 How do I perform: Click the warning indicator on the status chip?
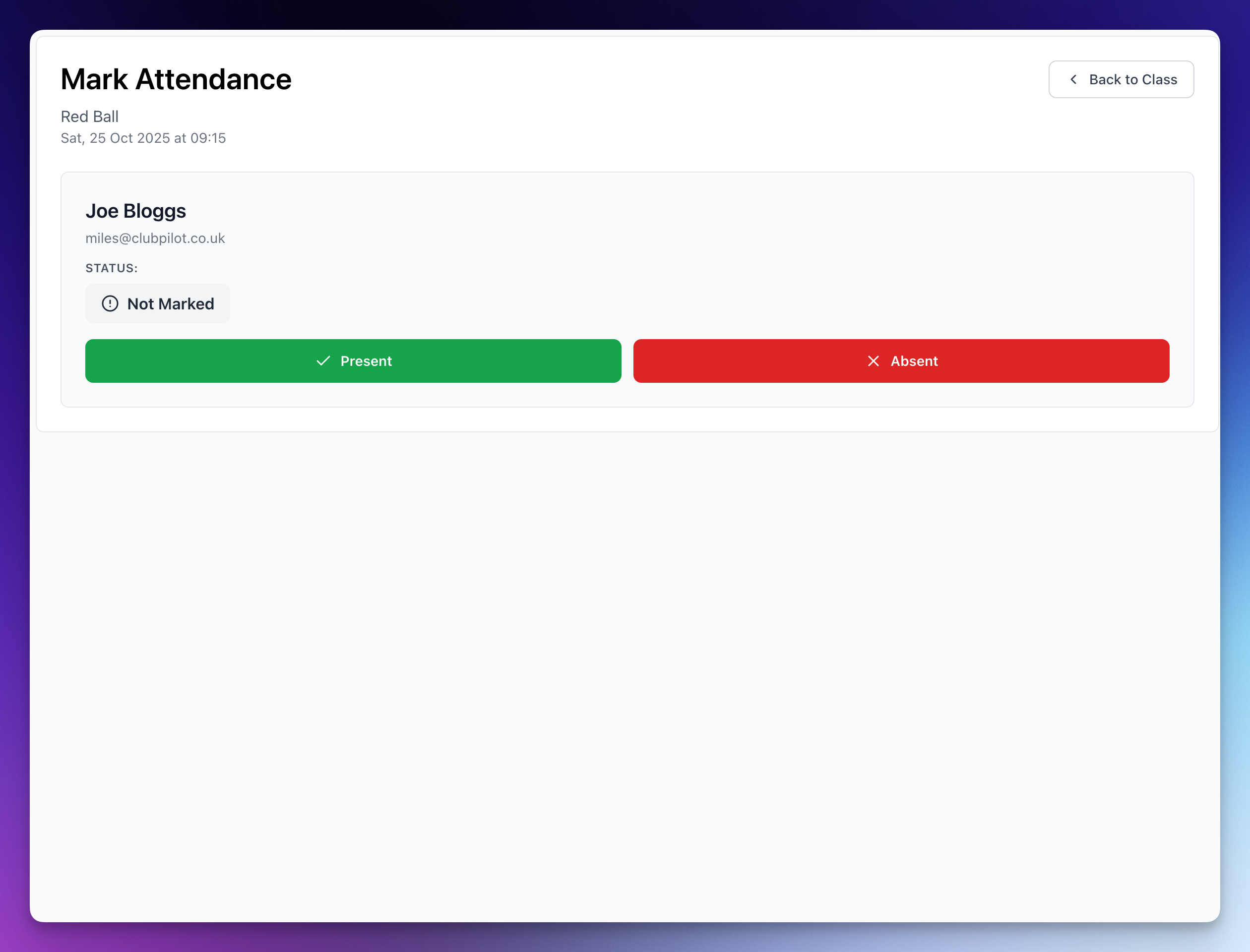pos(110,304)
